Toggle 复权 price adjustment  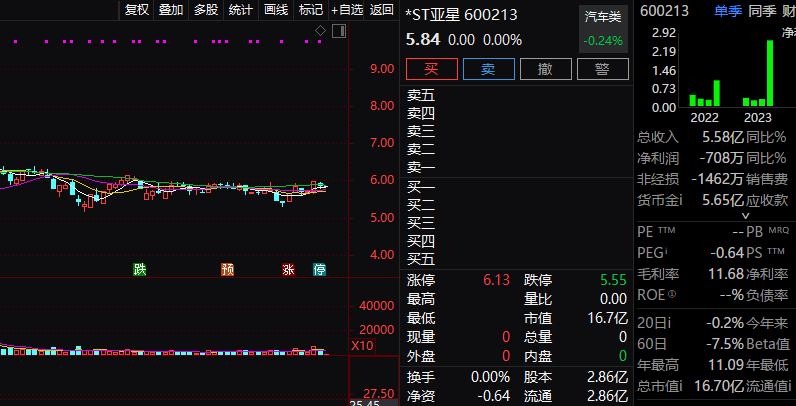point(136,10)
